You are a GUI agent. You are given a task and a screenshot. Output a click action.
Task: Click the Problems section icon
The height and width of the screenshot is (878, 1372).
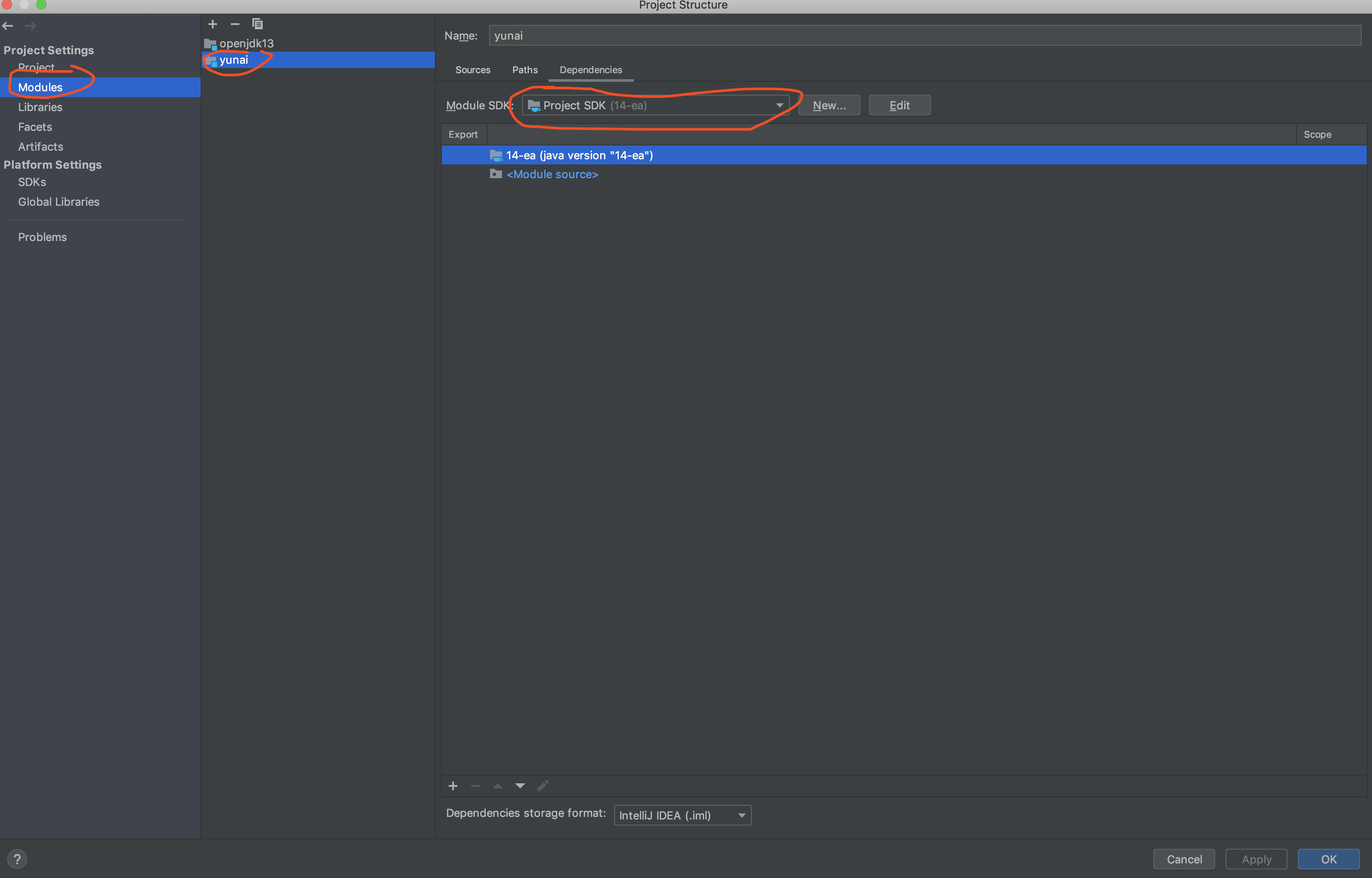pyautogui.click(x=43, y=237)
